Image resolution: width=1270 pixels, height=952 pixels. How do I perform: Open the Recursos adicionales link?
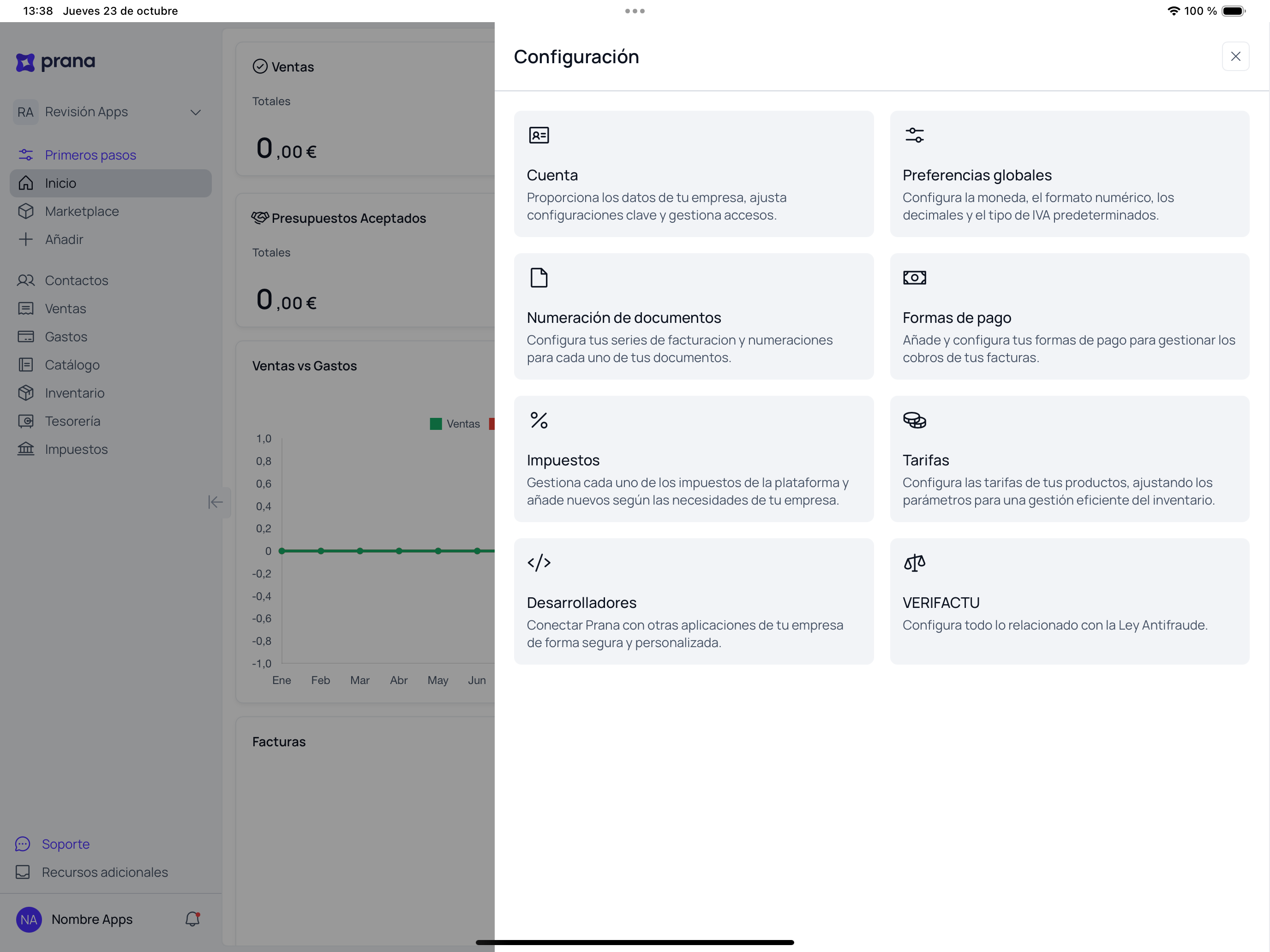pyautogui.click(x=104, y=872)
